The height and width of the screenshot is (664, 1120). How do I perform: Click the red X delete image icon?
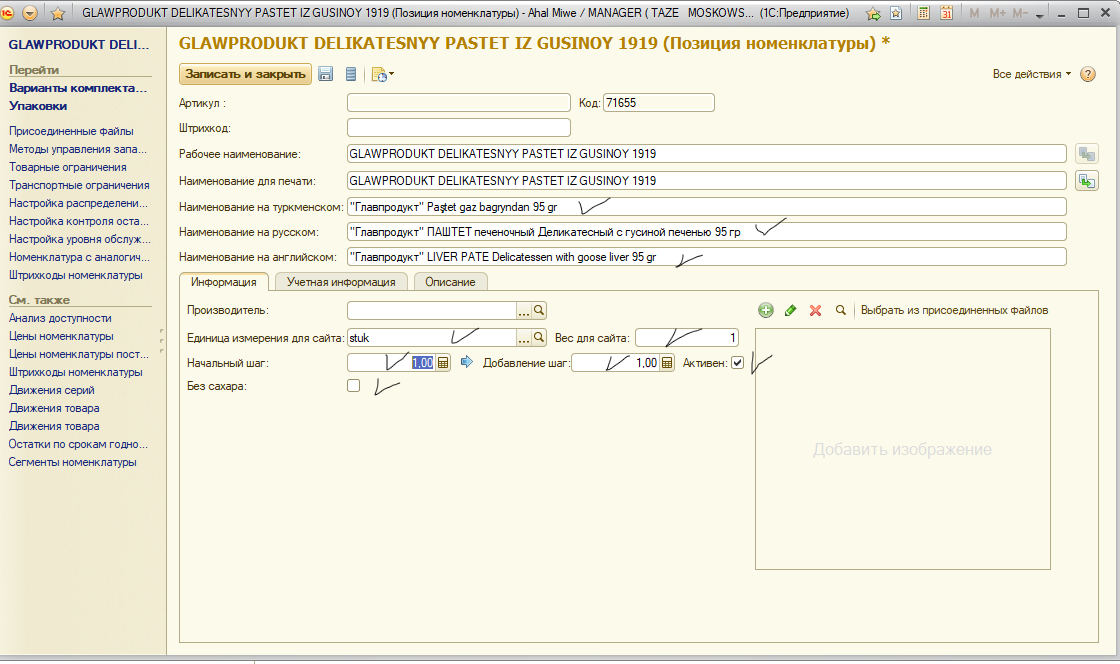point(815,311)
